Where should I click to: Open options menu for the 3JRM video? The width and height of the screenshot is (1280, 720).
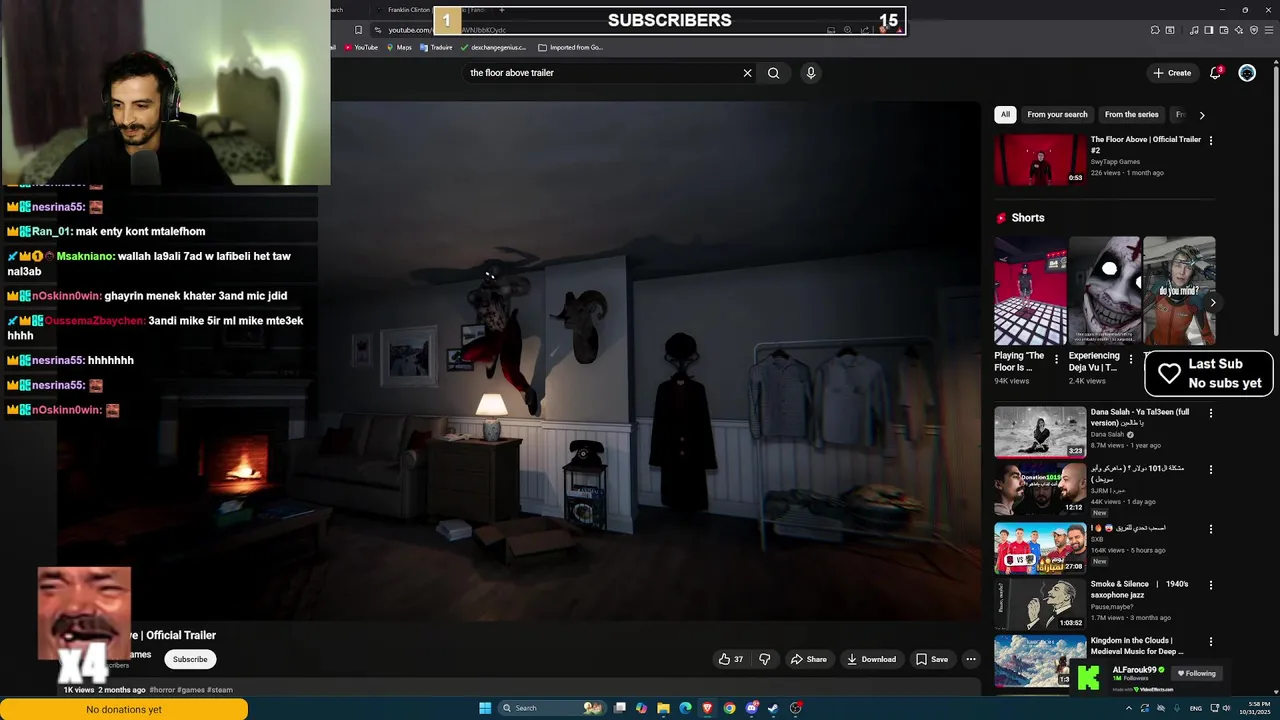point(1211,469)
